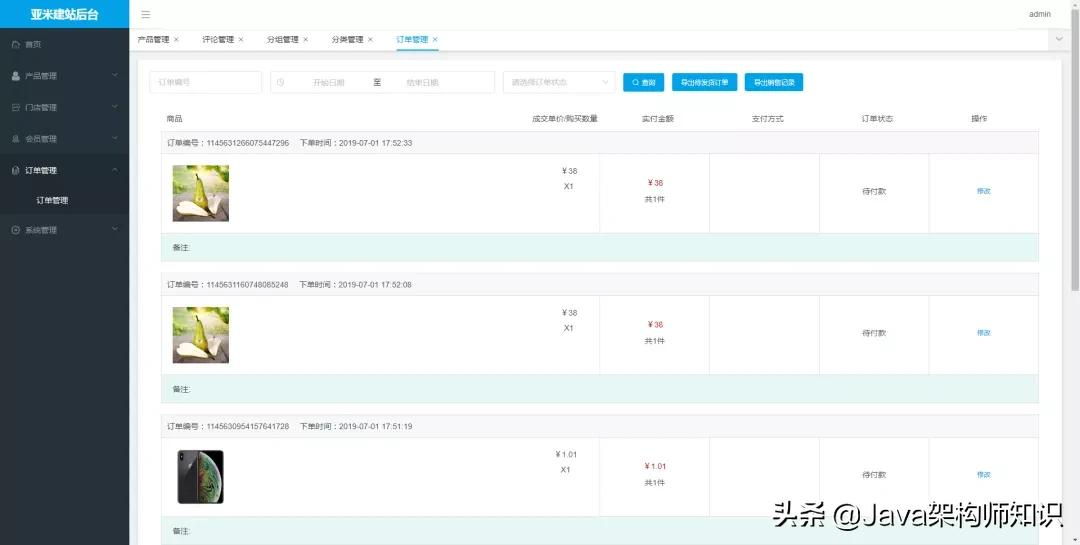Click 待付款 status of order 1145631266075447296
The width and height of the screenshot is (1080, 545).
coord(874,192)
